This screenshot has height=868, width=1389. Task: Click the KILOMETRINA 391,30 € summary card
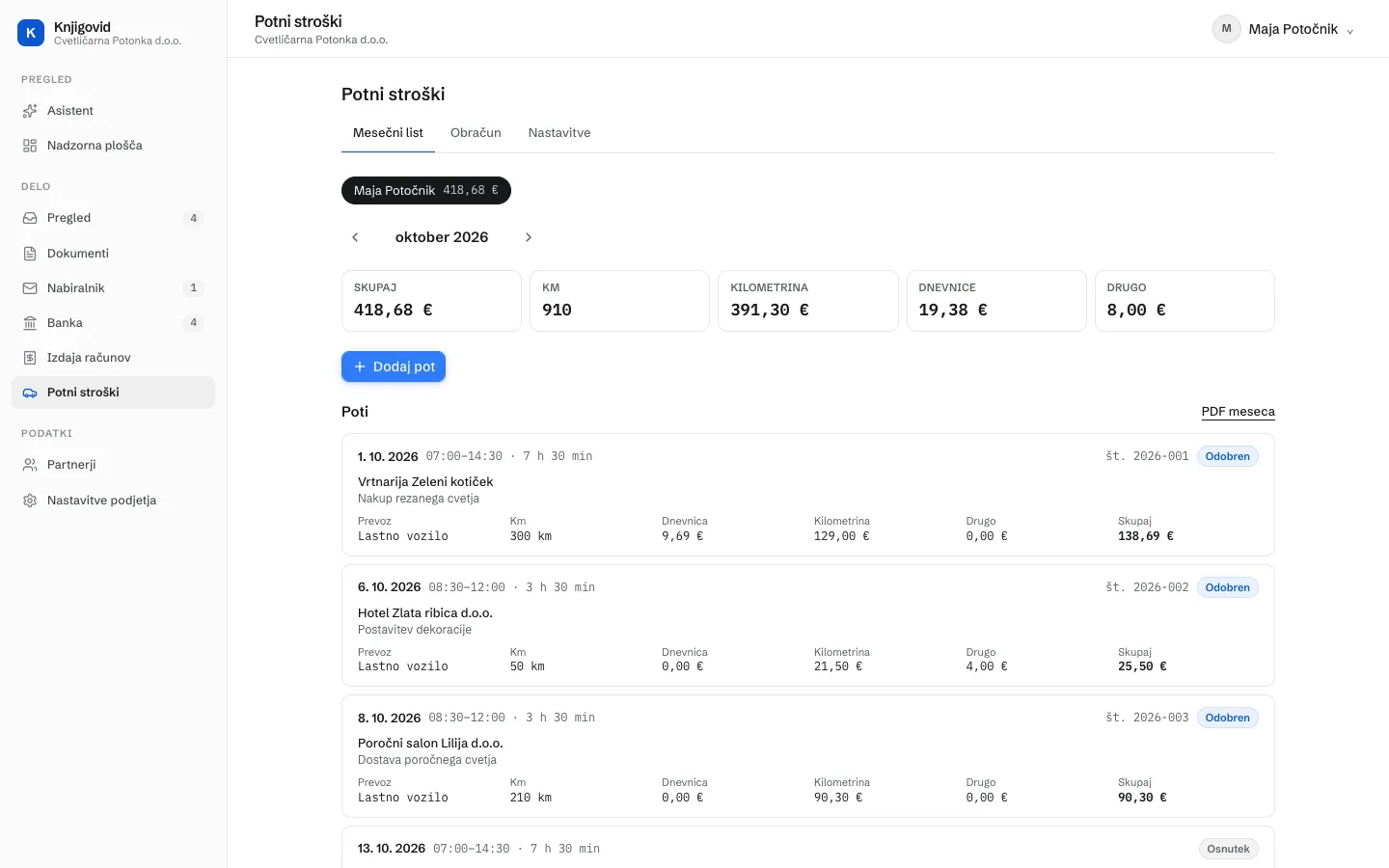click(808, 301)
